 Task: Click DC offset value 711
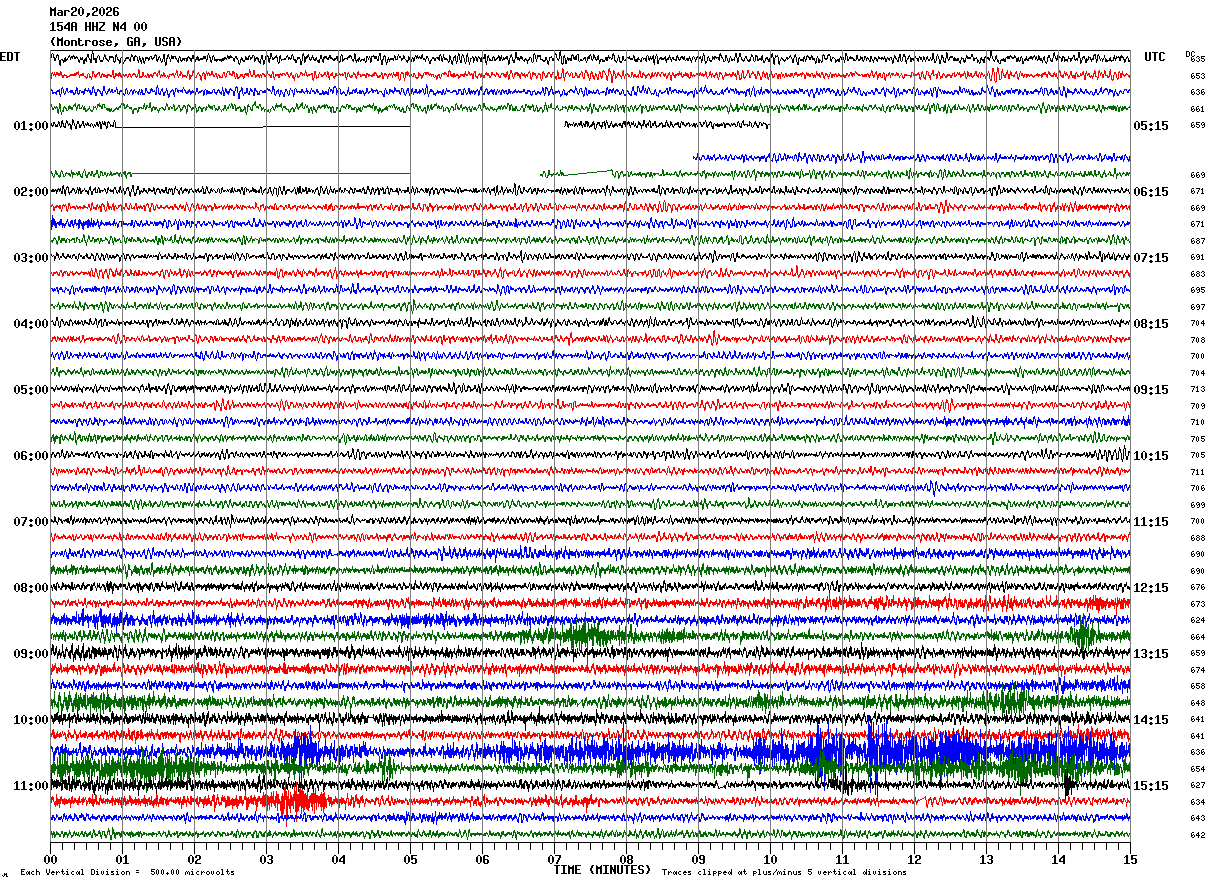pyautogui.click(x=1197, y=472)
